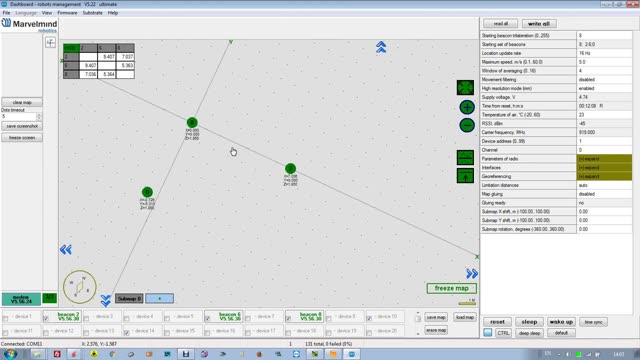Open the red Adobe taskbar icon

(57, 354)
